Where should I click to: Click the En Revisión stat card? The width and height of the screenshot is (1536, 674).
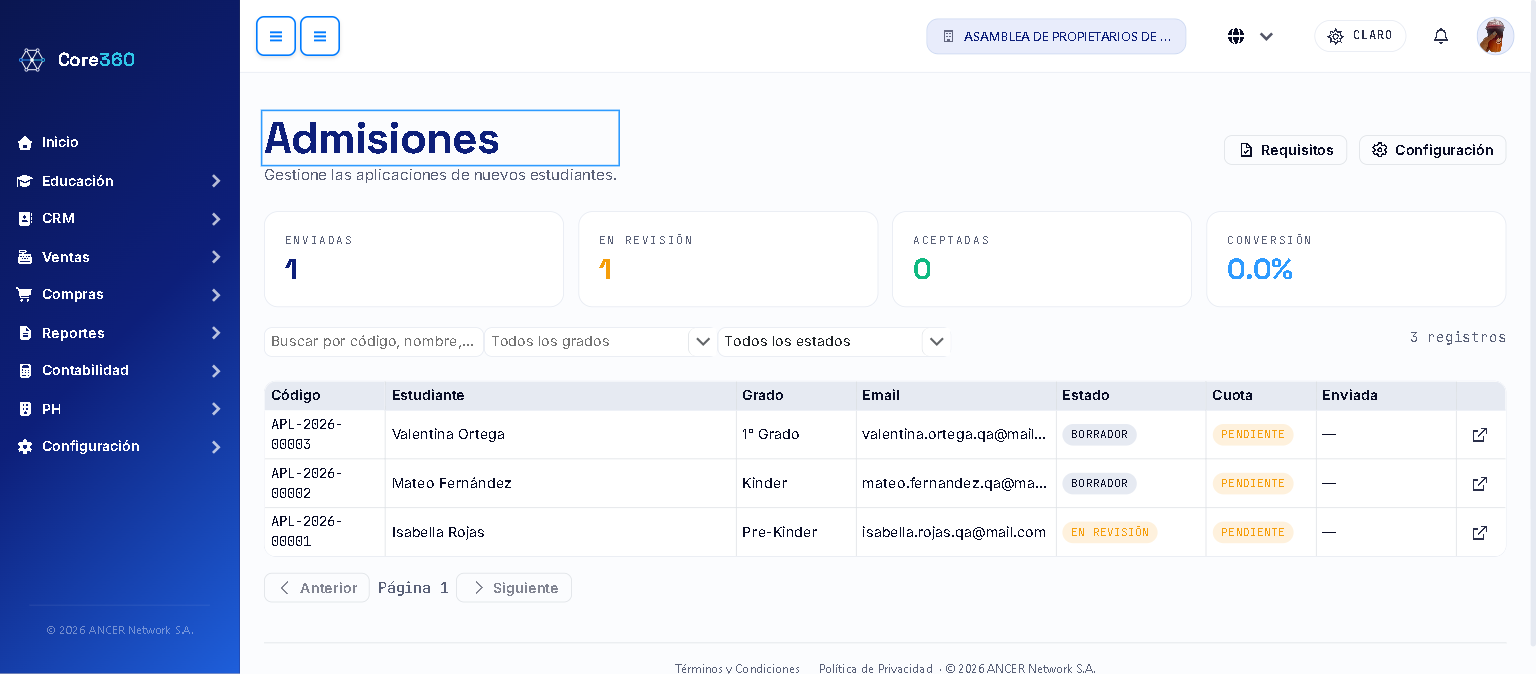click(x=728, y=259)
